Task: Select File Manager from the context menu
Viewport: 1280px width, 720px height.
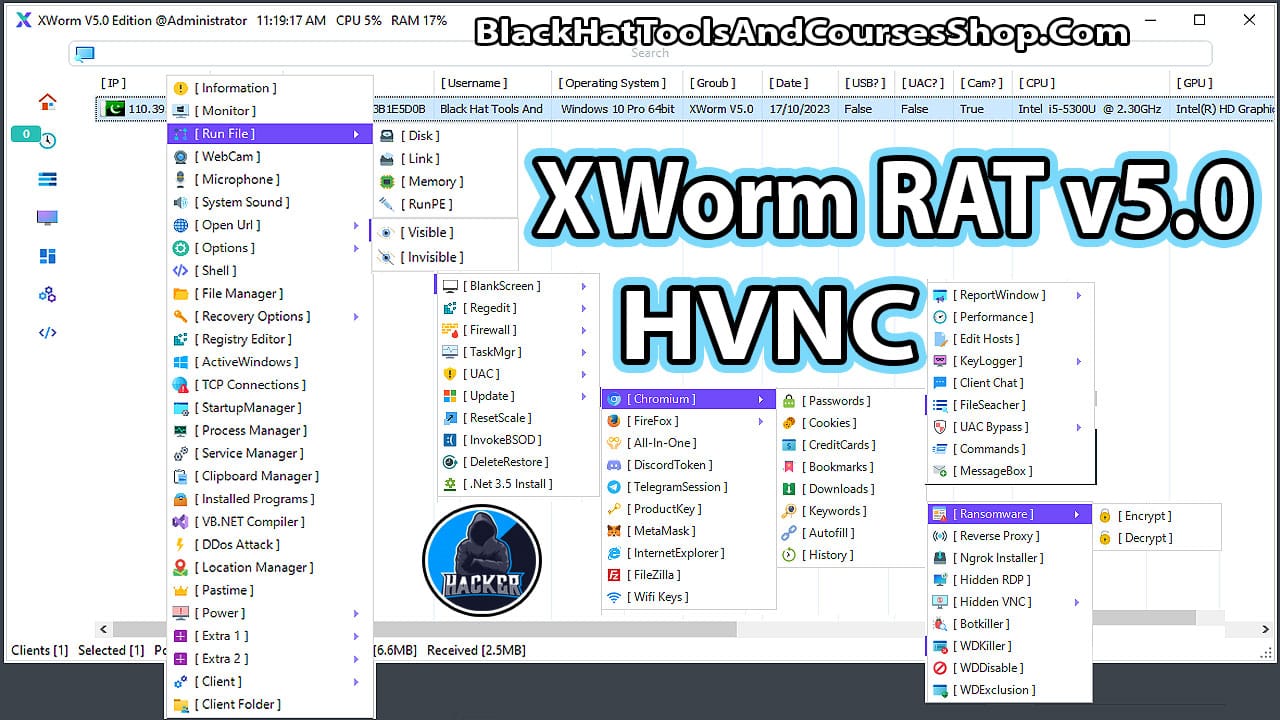Action: [229, 293]
